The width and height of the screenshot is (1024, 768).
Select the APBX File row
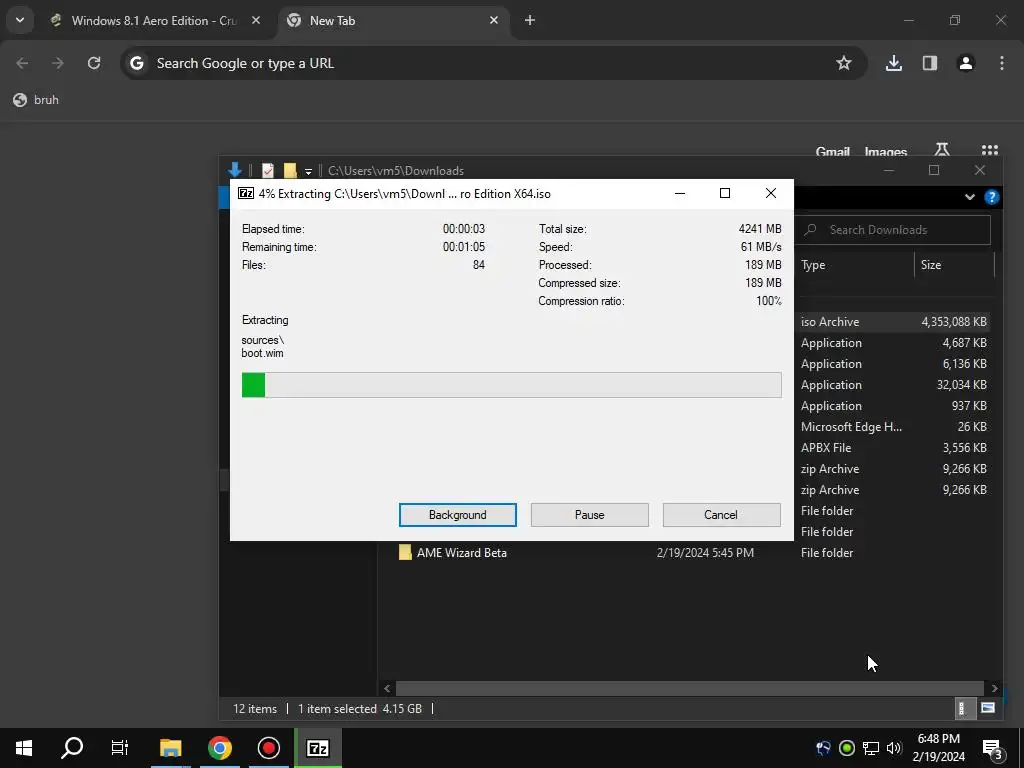click(893, 447)
